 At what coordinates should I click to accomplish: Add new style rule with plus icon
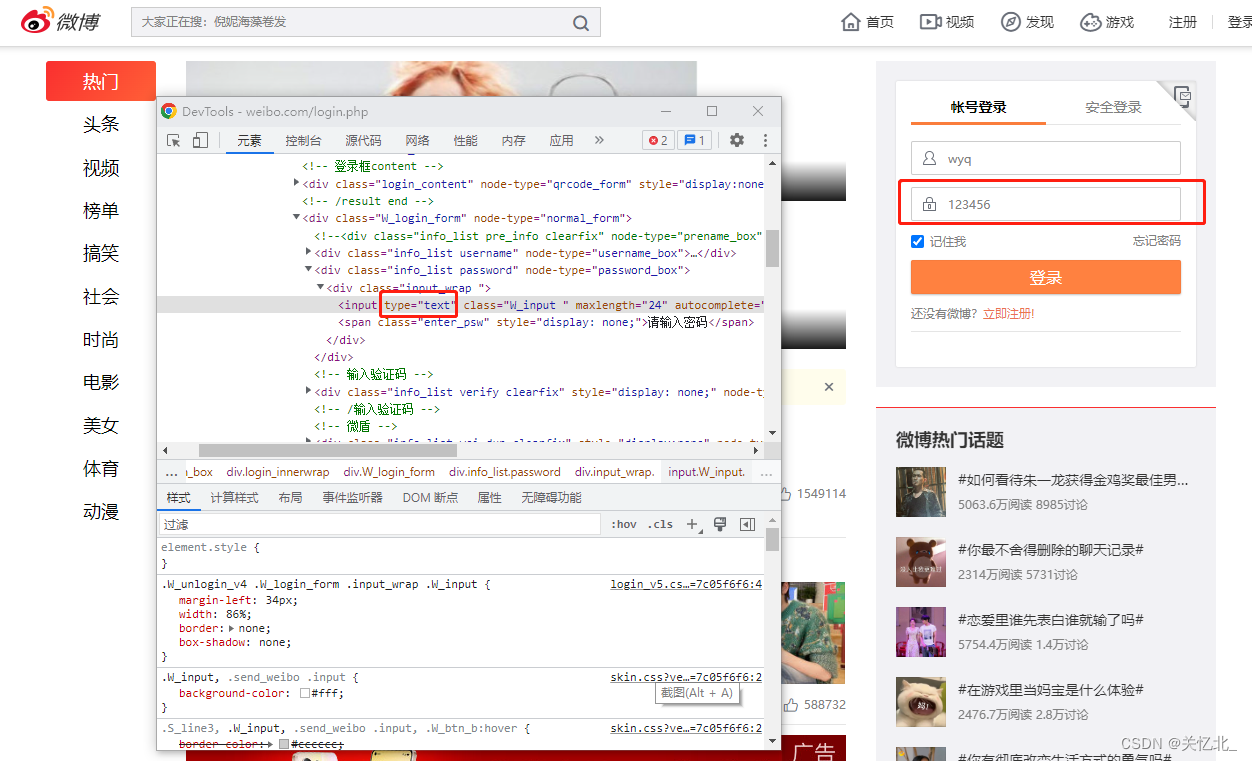tap(692, 524)
